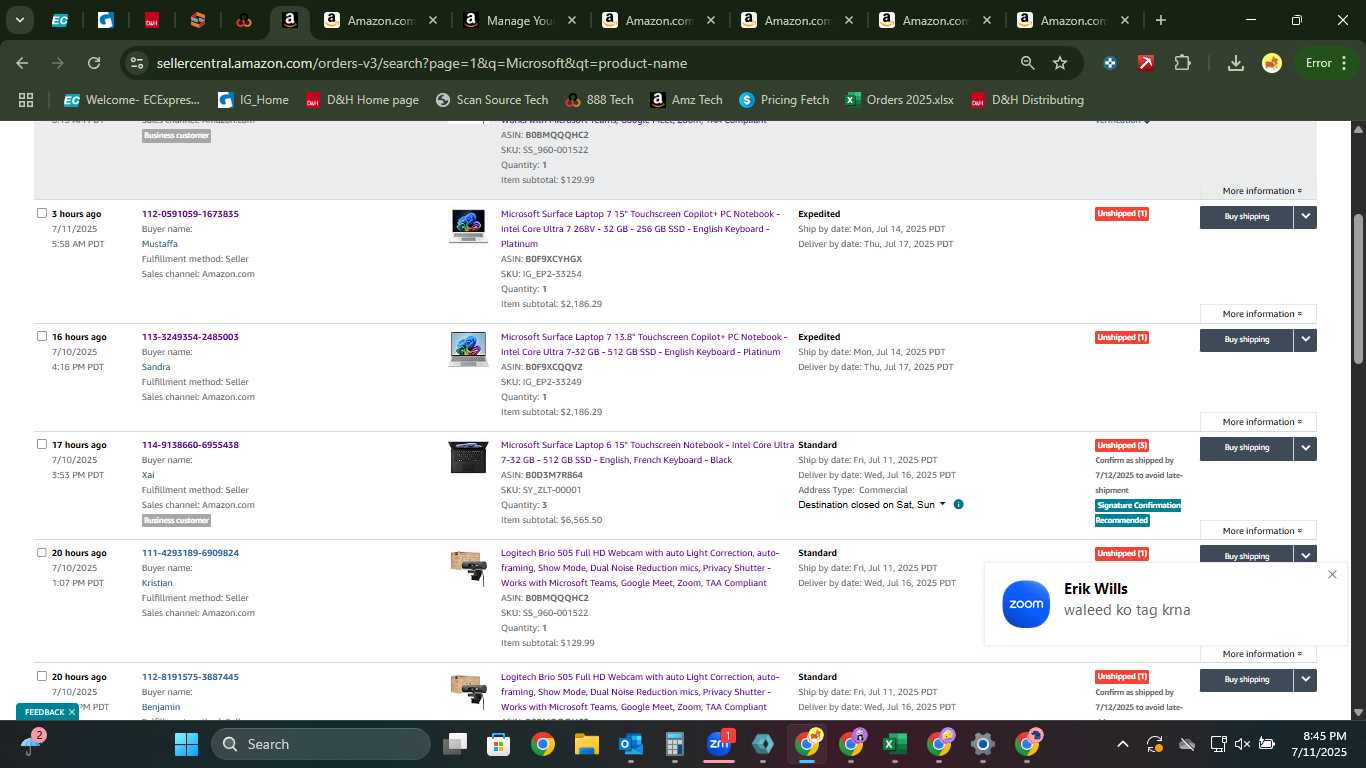Click Buy shipping for order 114-9138660-6955438
1366x768 pixels.
pos(1247,448)
